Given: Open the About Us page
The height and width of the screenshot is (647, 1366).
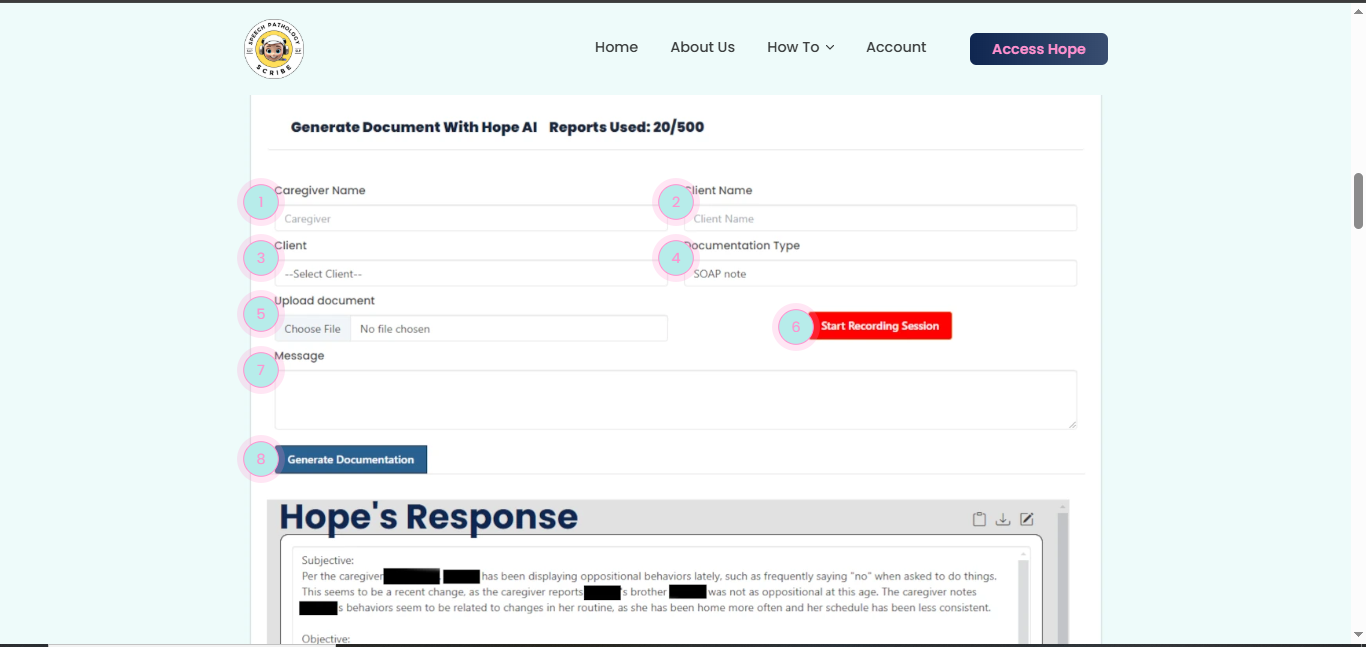Looking at the screenshot, I should [x=702, y=47].
